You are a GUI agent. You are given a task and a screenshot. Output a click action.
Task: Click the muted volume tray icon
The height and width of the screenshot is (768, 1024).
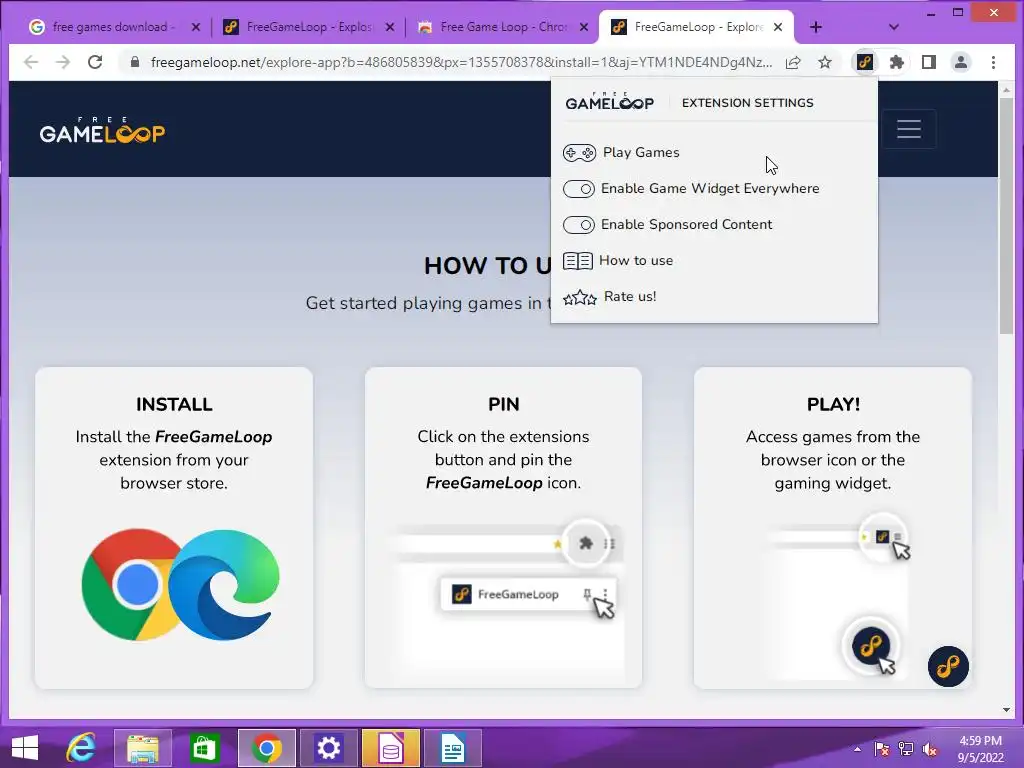click(929, 749)
